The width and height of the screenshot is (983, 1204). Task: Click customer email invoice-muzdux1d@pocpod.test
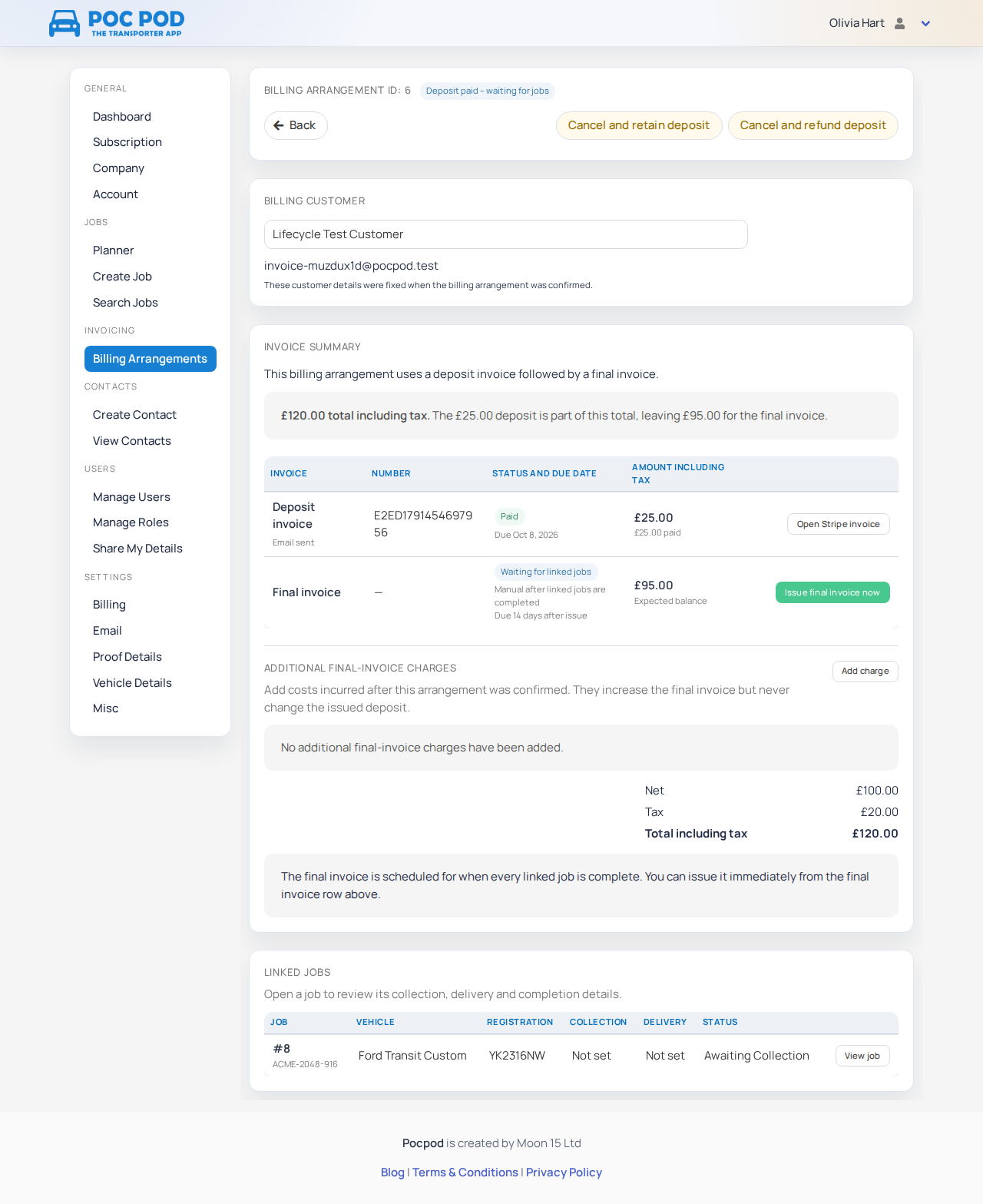tap(351, 266)
